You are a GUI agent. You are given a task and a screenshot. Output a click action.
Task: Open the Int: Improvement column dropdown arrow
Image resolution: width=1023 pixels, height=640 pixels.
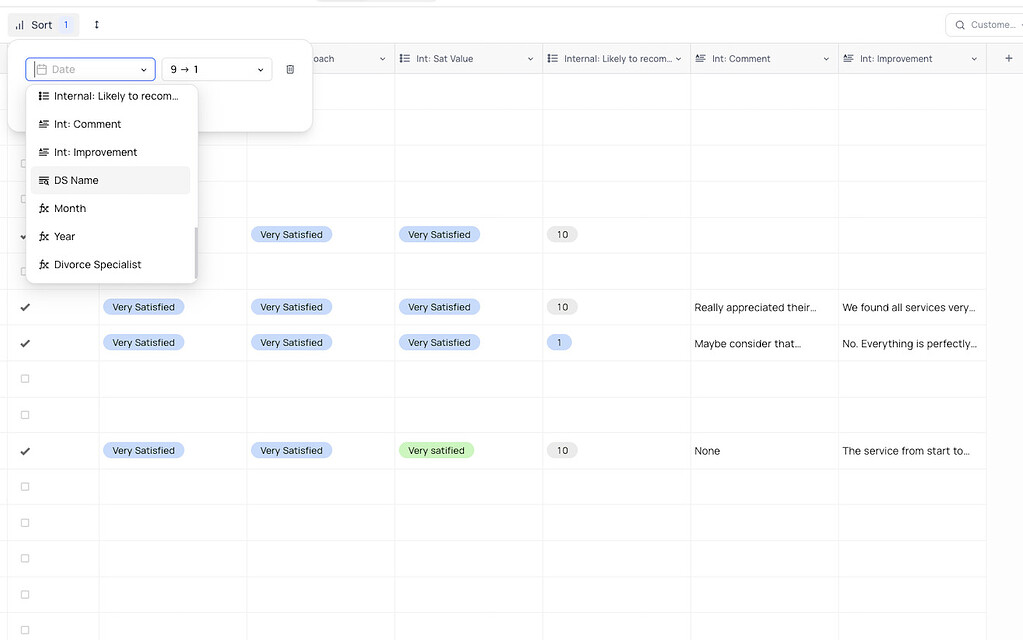click(x=974, y=59)
